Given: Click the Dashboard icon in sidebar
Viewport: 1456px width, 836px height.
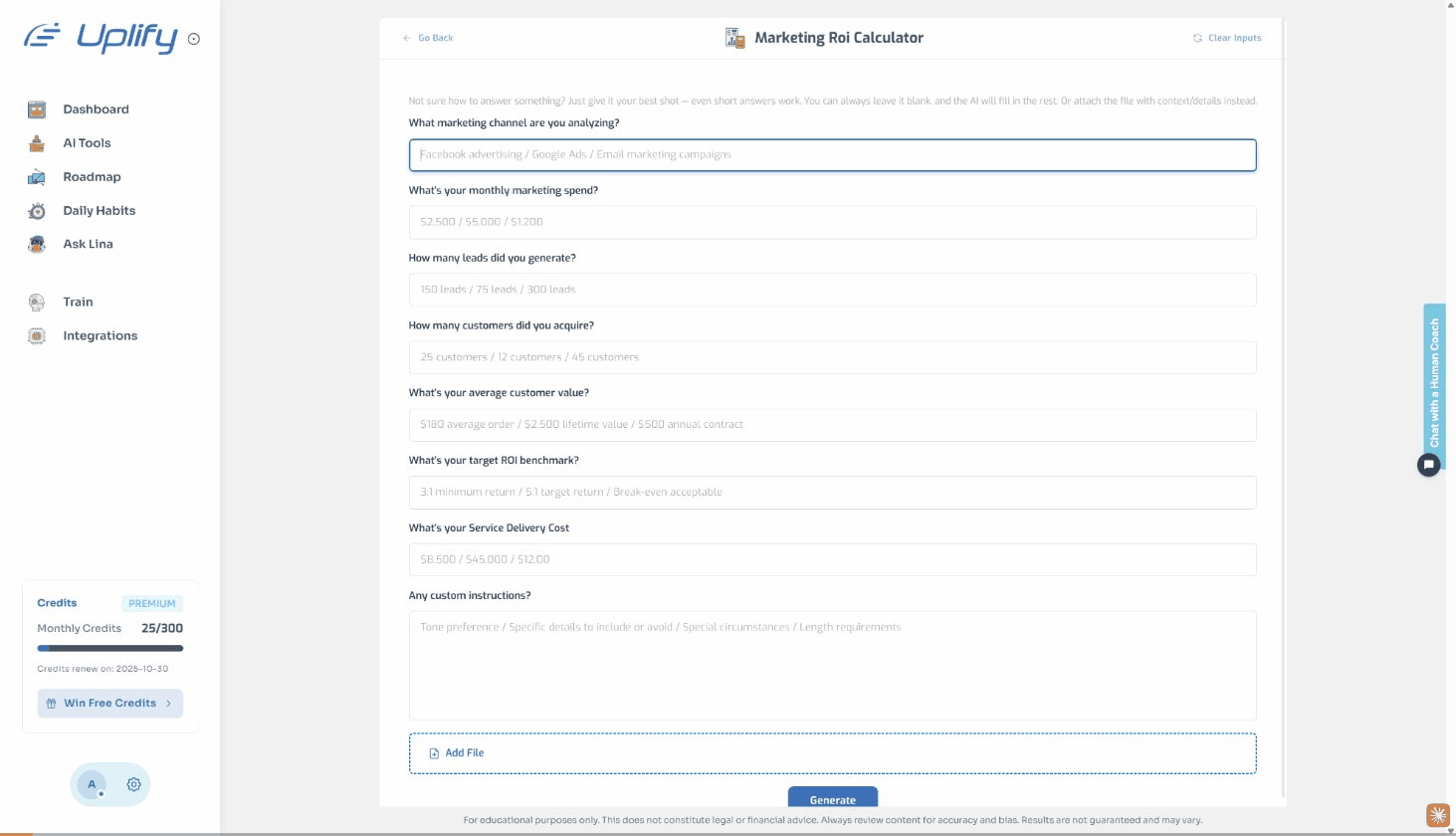Looking at the screenshot, I should click(x=37, y=109).
